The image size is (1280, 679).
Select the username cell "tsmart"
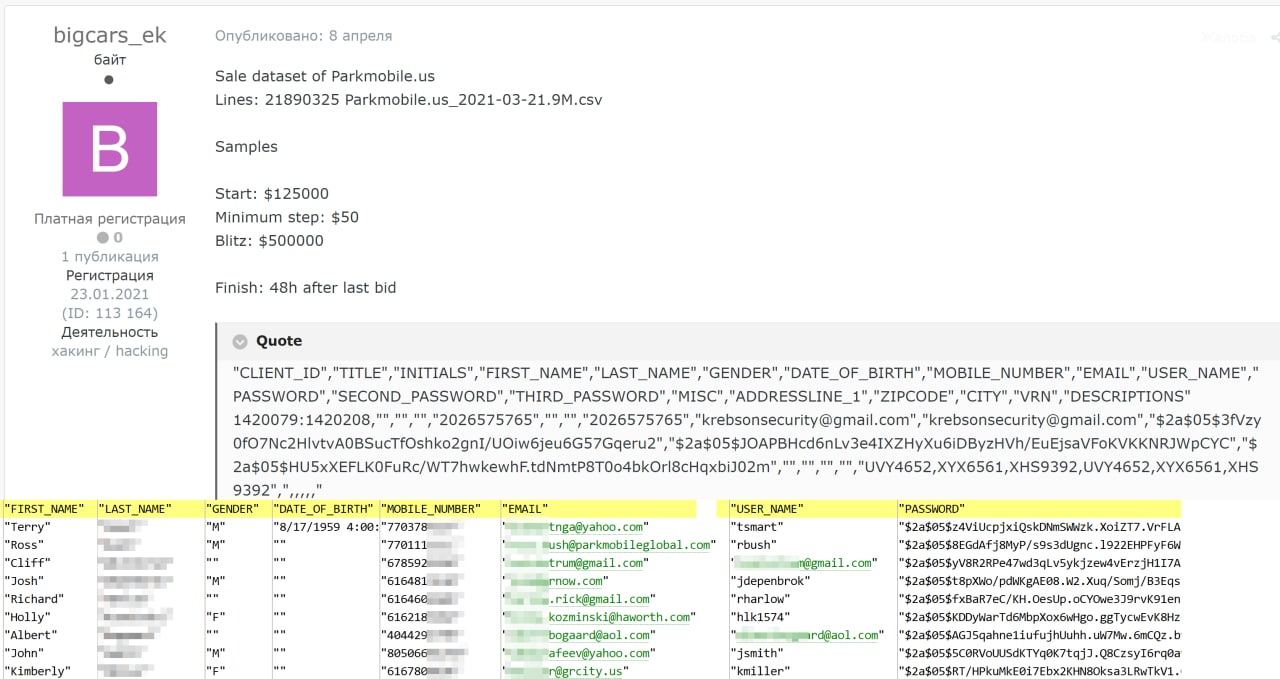point(757,527)
